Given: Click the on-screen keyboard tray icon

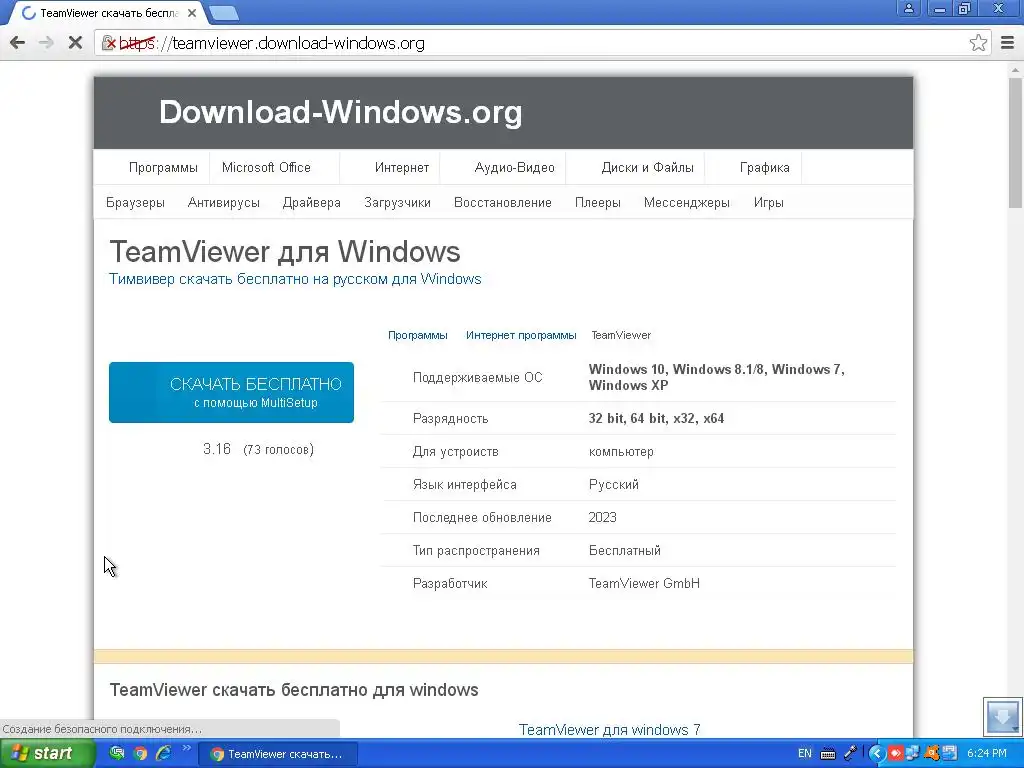Looking at the screenshot, I should pyautogui.click(x=827, y=754).
